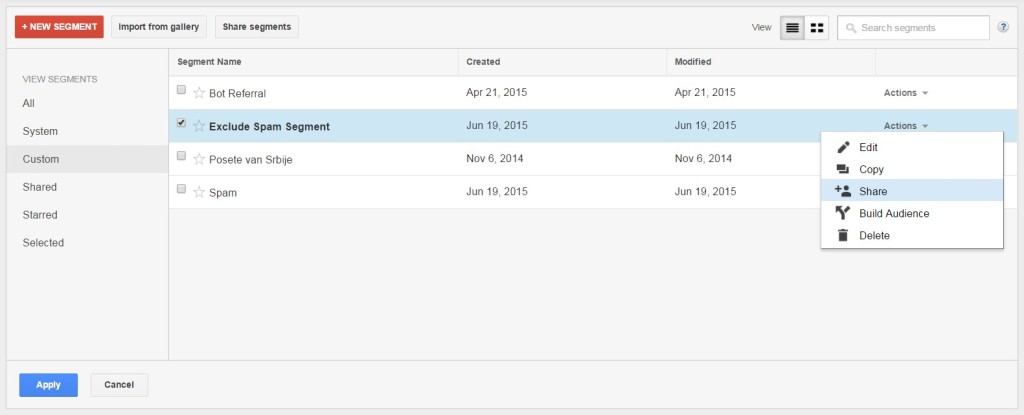
Task: Check the Bot Referral checkbox
Action: [x=181, y=90]
